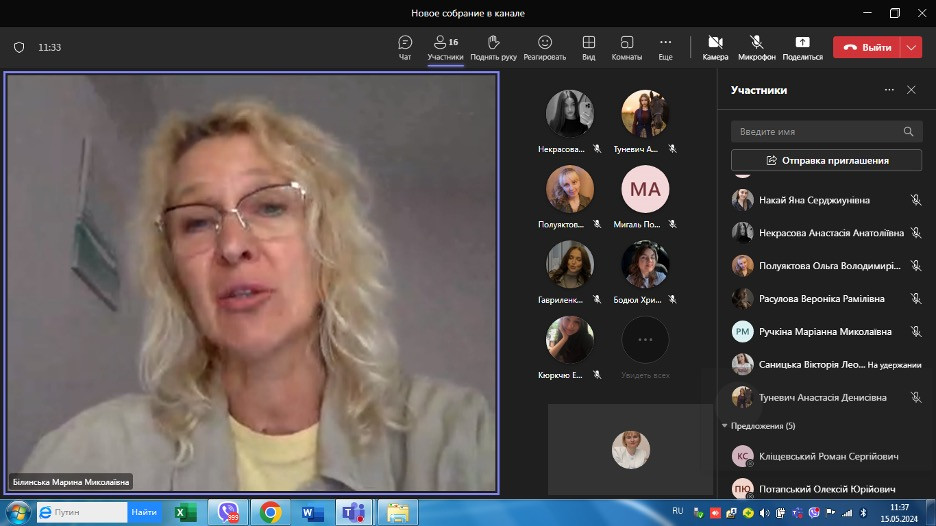Toggle the Camera on
Screen dimensions: 936x526
click(x=715, y=47)
